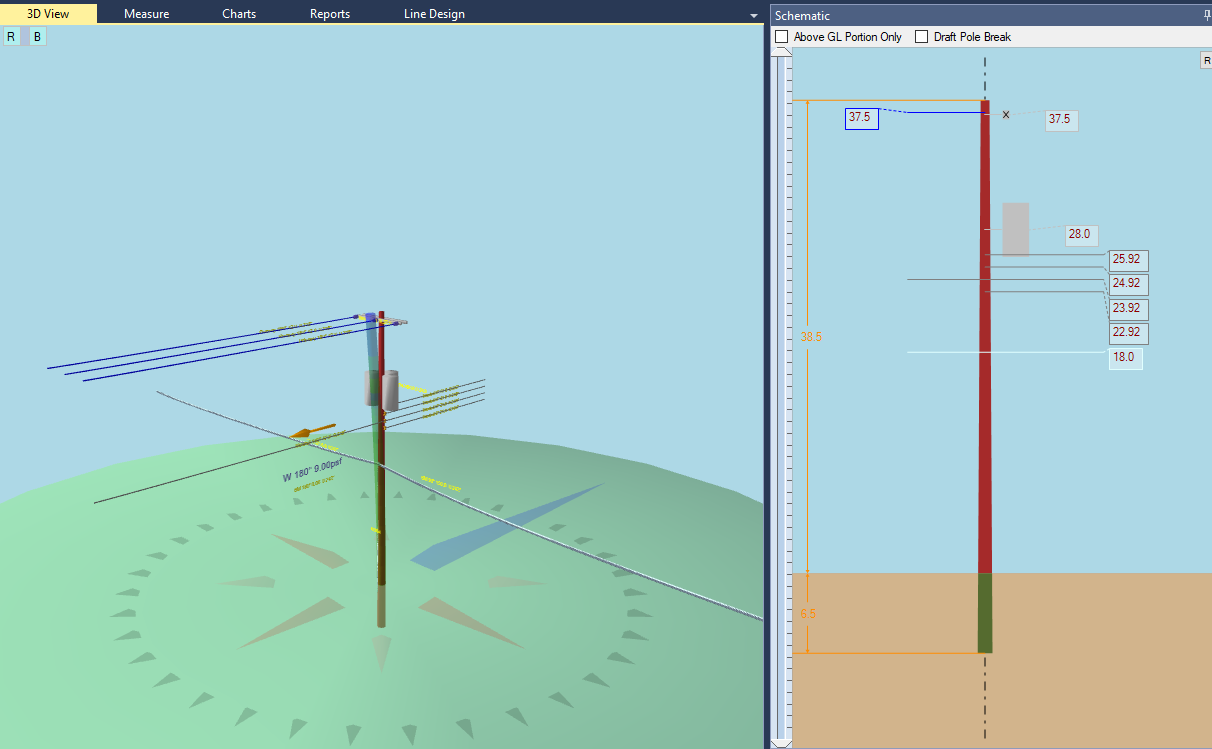The width and height of the screenshot is (1212, 749).
Task: Click the gray transformer block in schematic
Action: point(1015,229)
